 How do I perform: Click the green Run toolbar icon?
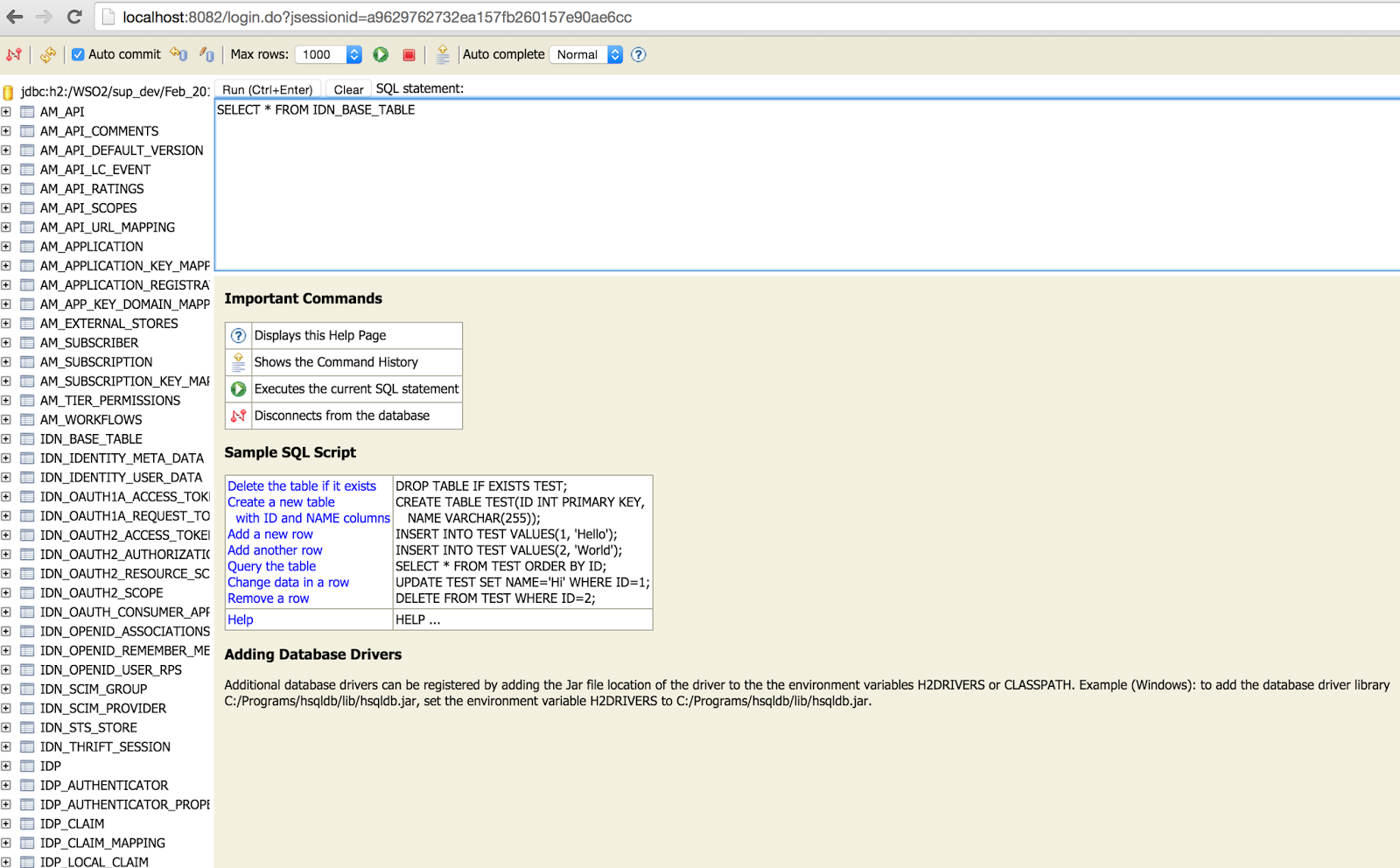coord(381,54)
